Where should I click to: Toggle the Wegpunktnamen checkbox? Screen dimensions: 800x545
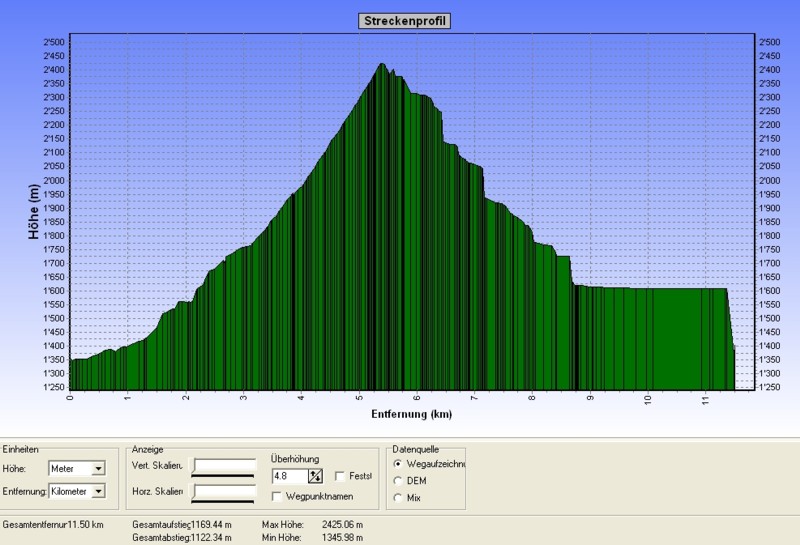tap(277, 495)
